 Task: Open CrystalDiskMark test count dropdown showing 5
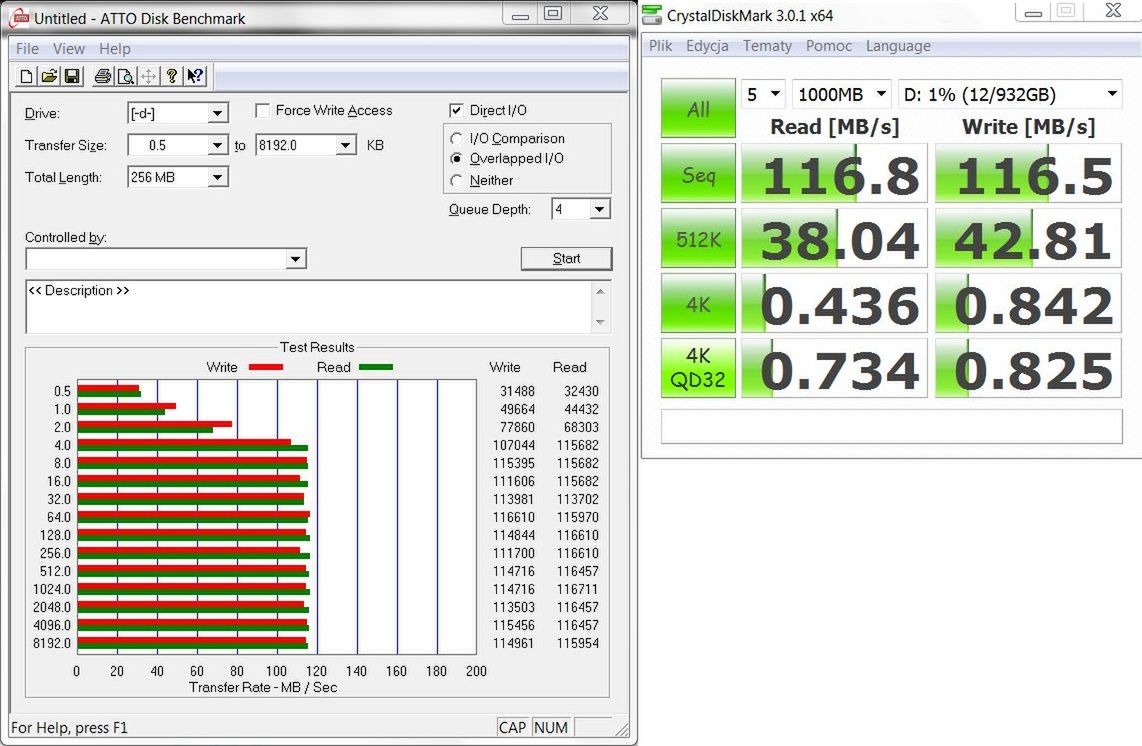click(x=763, y=94)
